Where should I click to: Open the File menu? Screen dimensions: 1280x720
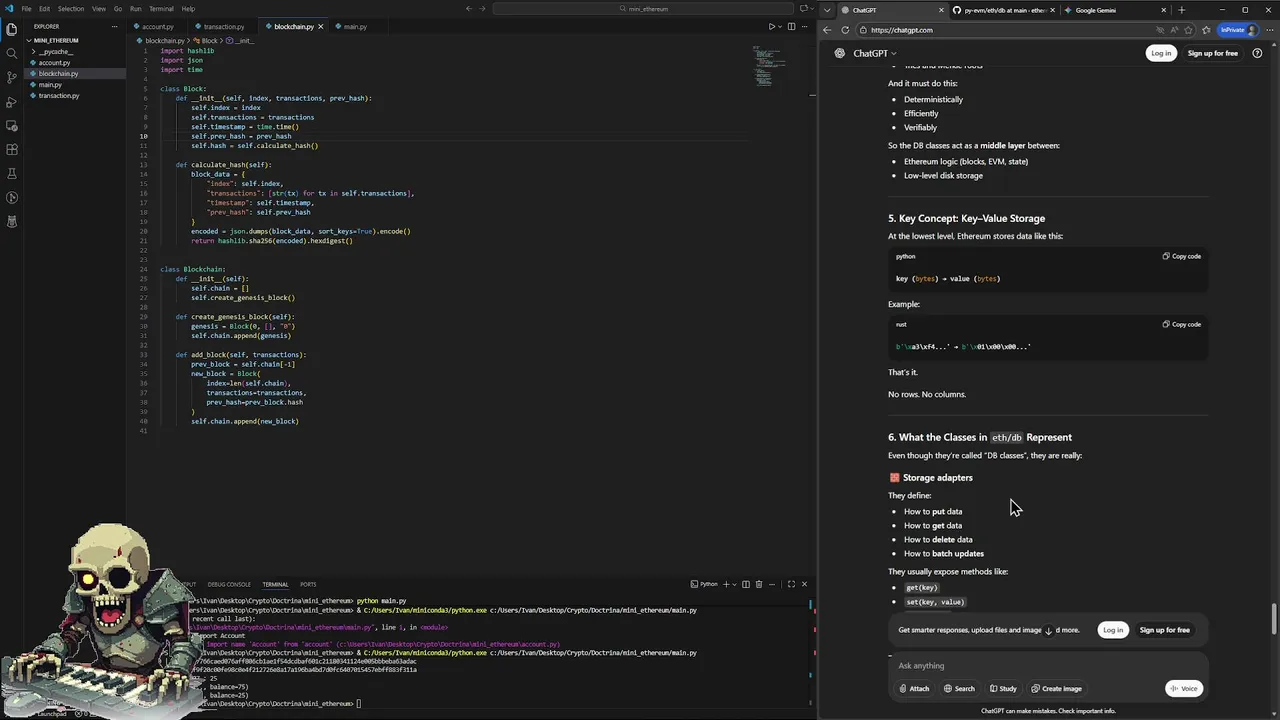[x=27, y=9]
